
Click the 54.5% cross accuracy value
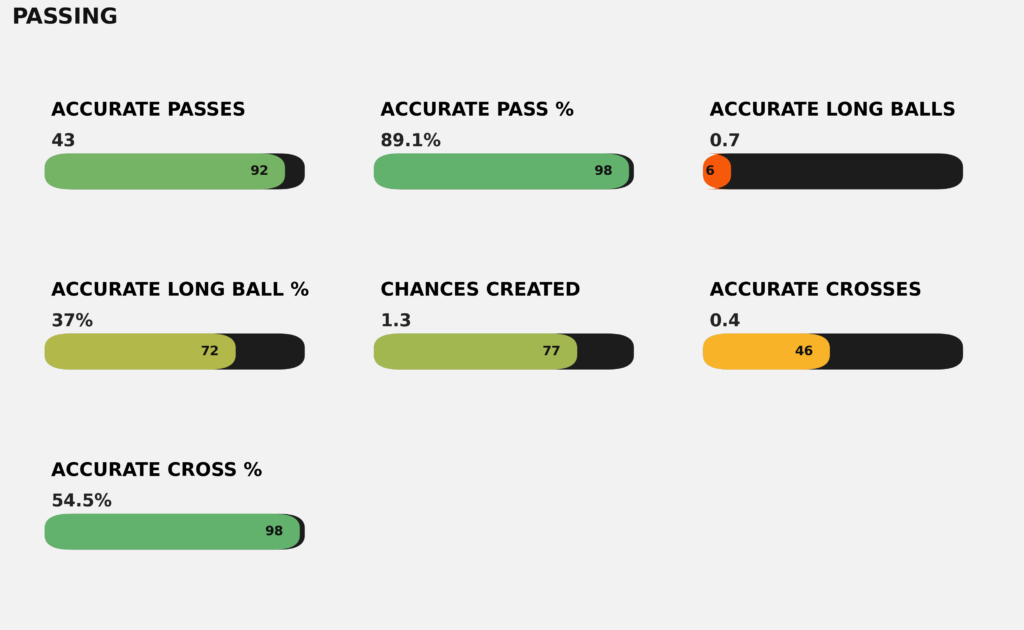pos(81,501)
